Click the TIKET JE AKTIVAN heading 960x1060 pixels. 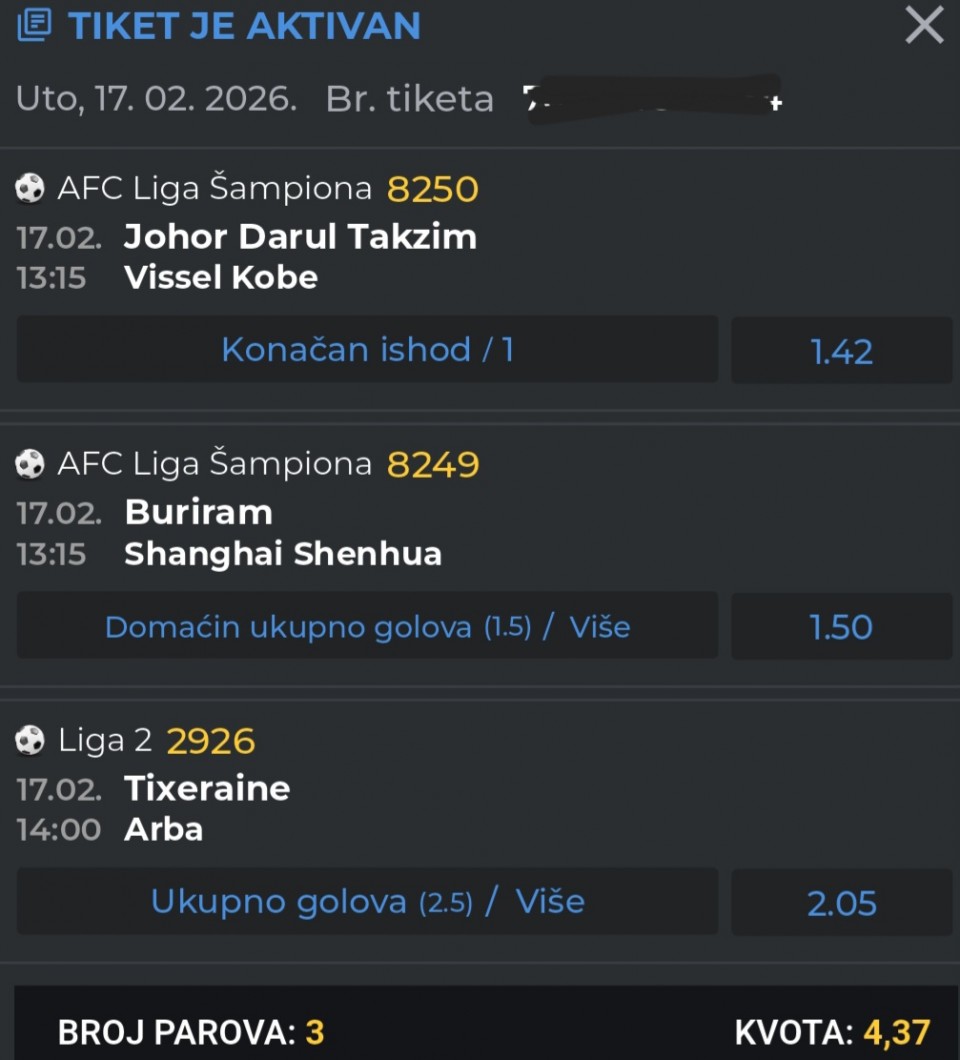pos(244,26)
